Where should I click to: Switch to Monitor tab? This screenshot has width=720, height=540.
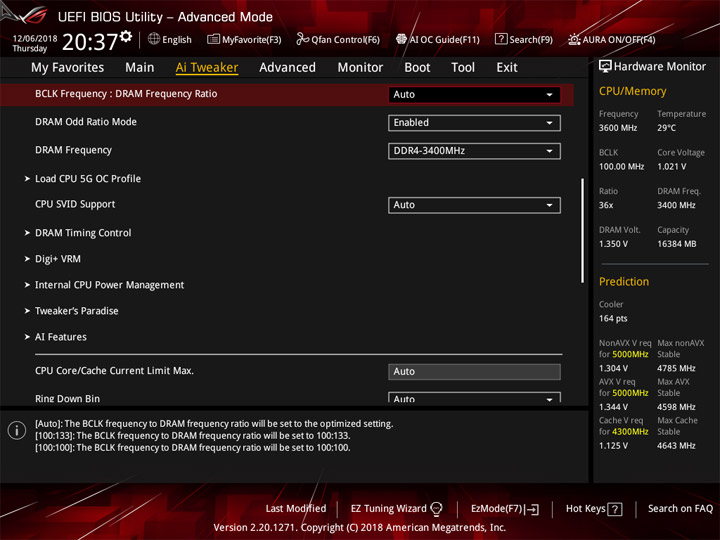[360, 68]
